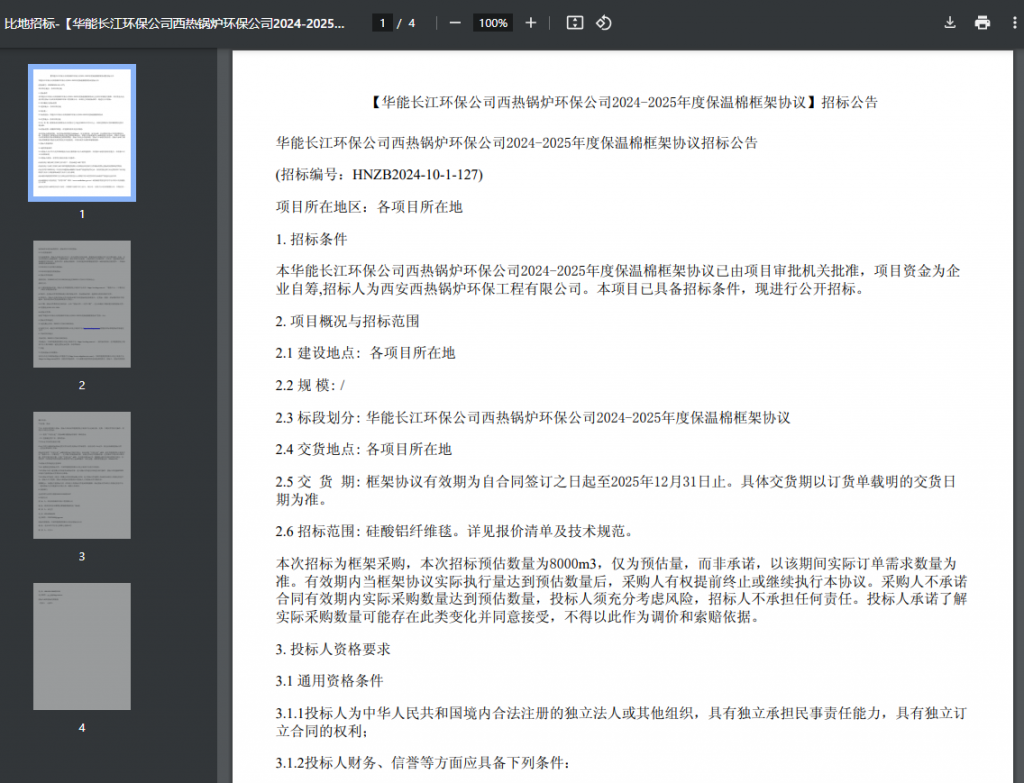Zoom out with the minus button
Screen dimensions: 1024x783
point(455,23)
